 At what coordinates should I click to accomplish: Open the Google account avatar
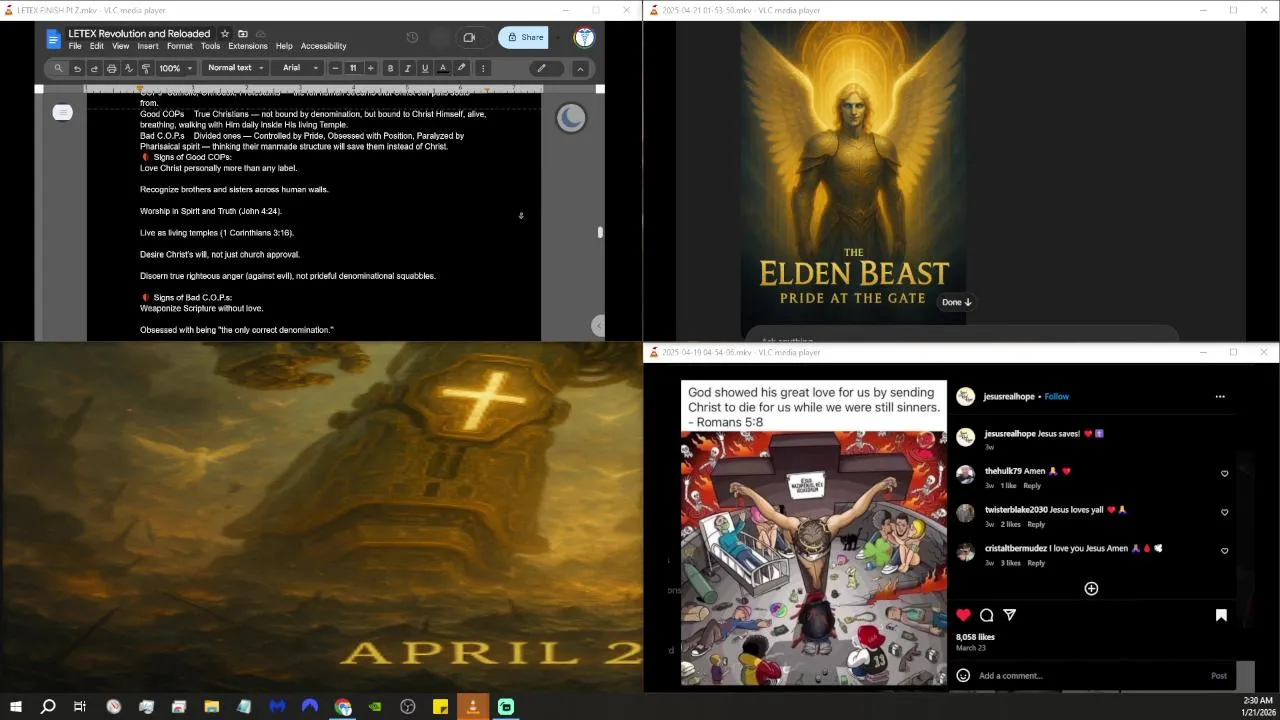(584, 38)
